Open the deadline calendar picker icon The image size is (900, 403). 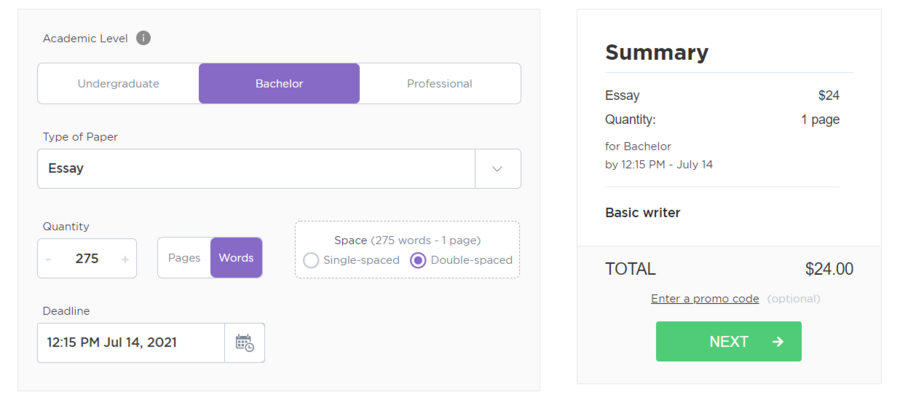tap(245, 343)
